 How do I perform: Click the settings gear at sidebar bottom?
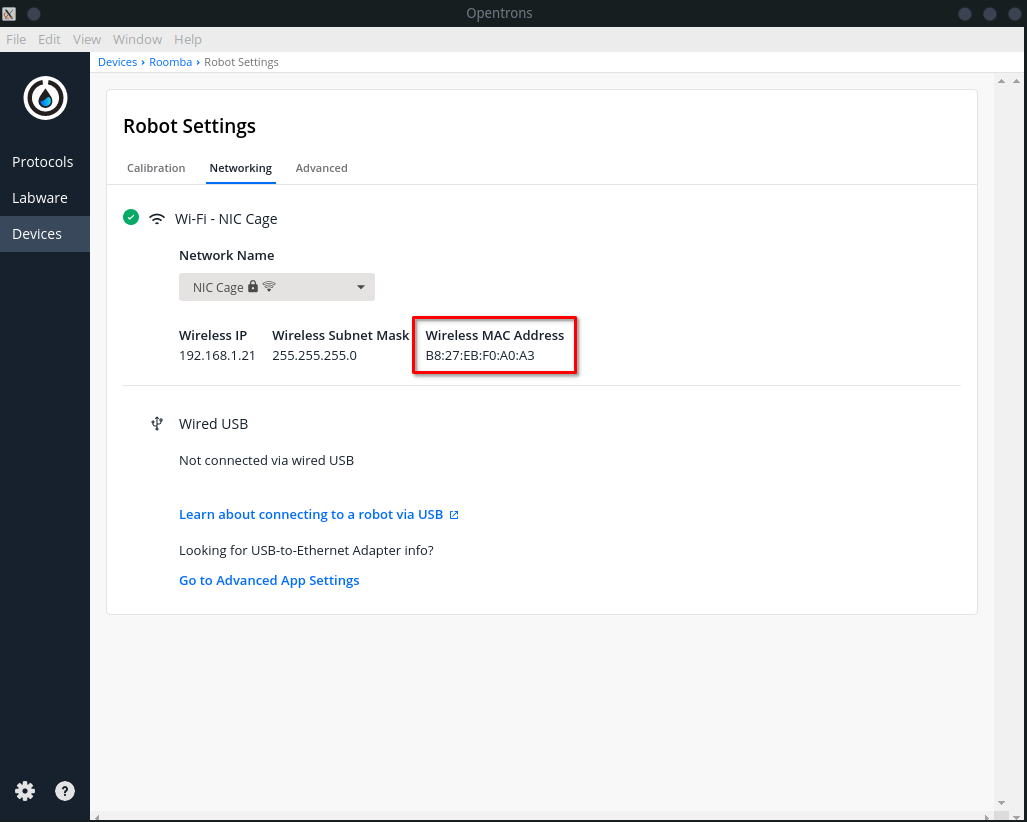tap(24, 790)
